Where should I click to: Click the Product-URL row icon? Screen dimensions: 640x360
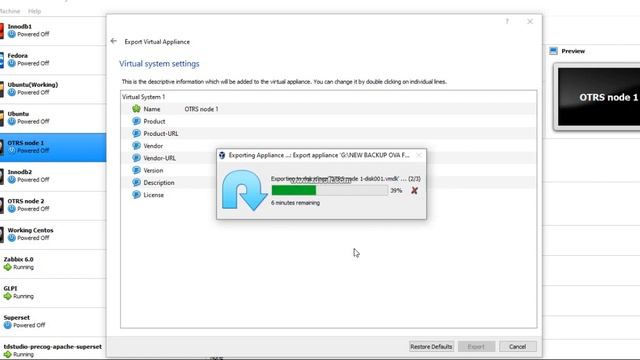coord(136,133)
